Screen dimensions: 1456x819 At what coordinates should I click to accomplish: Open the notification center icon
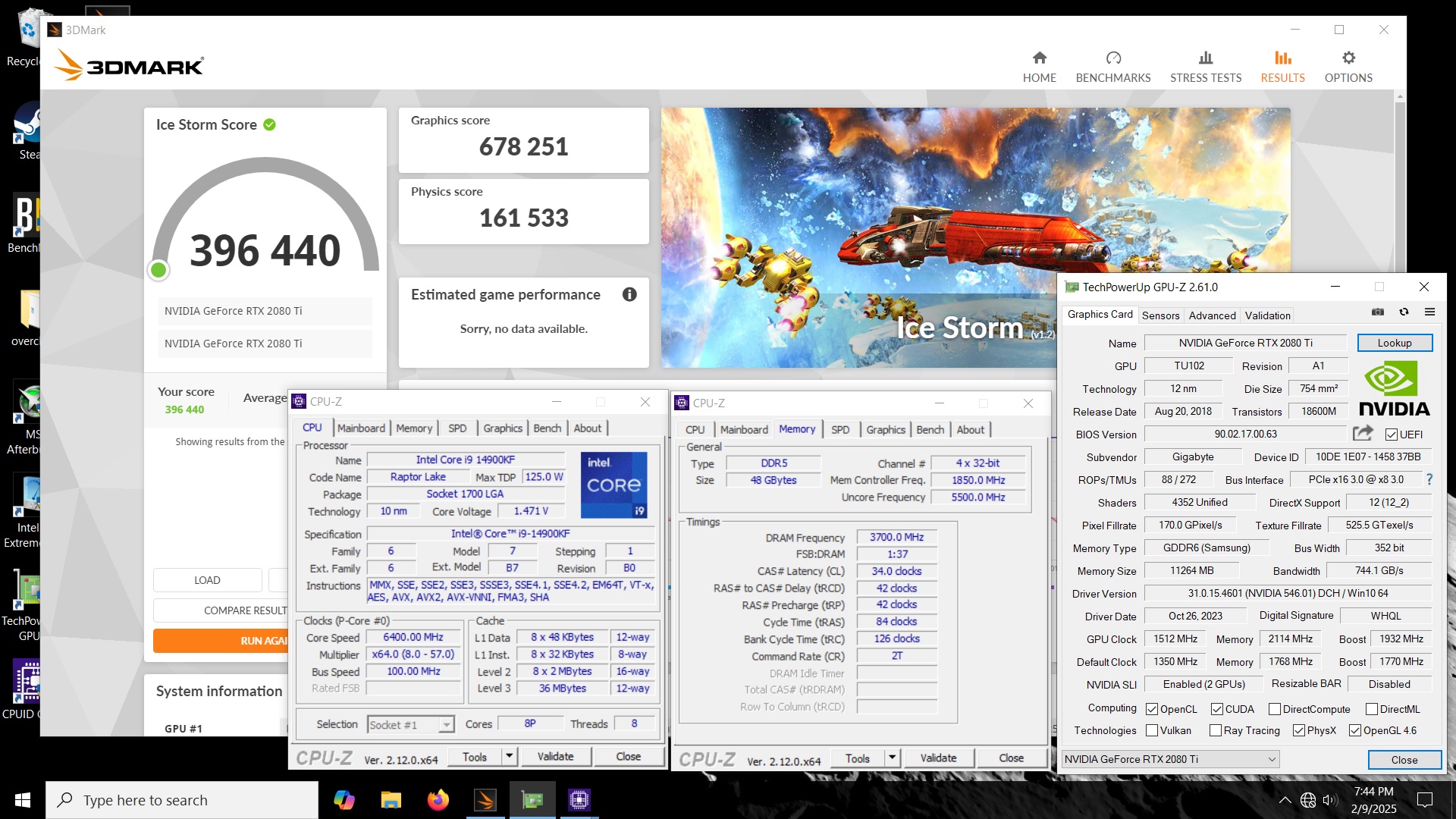[x=1425, y=800]
